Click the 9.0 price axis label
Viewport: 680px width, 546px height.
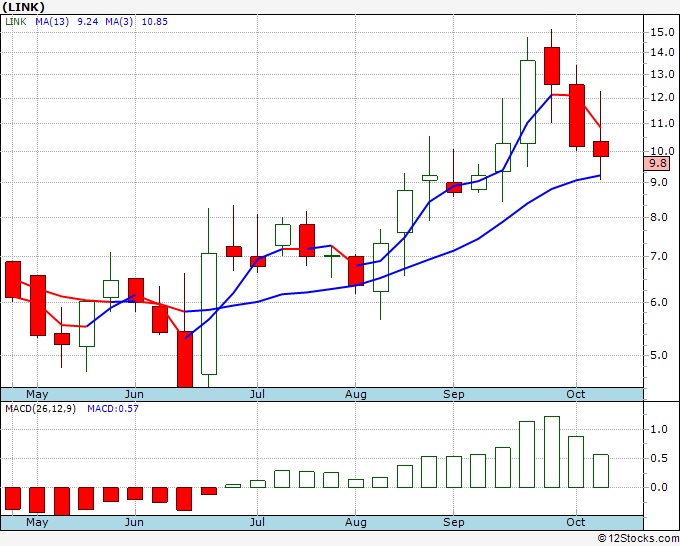click(x=659, y=182)
